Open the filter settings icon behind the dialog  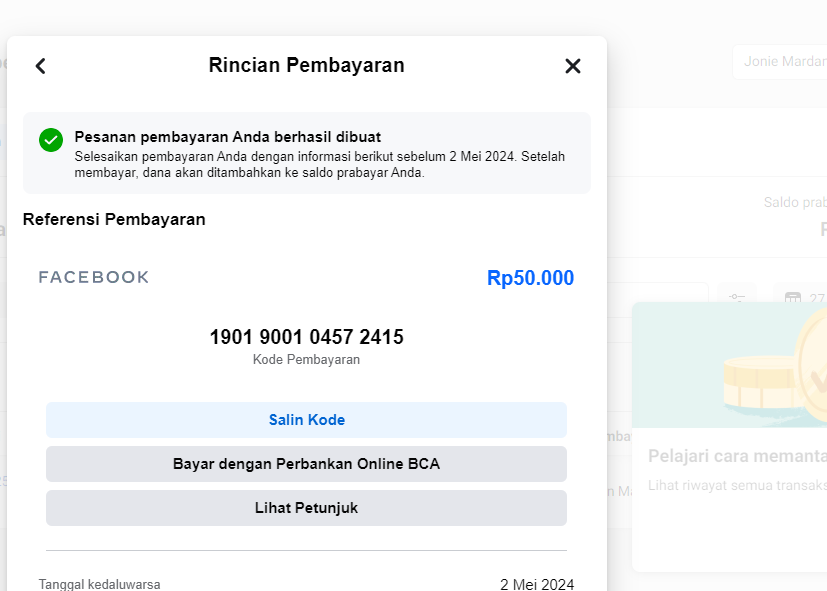[738, 298]
